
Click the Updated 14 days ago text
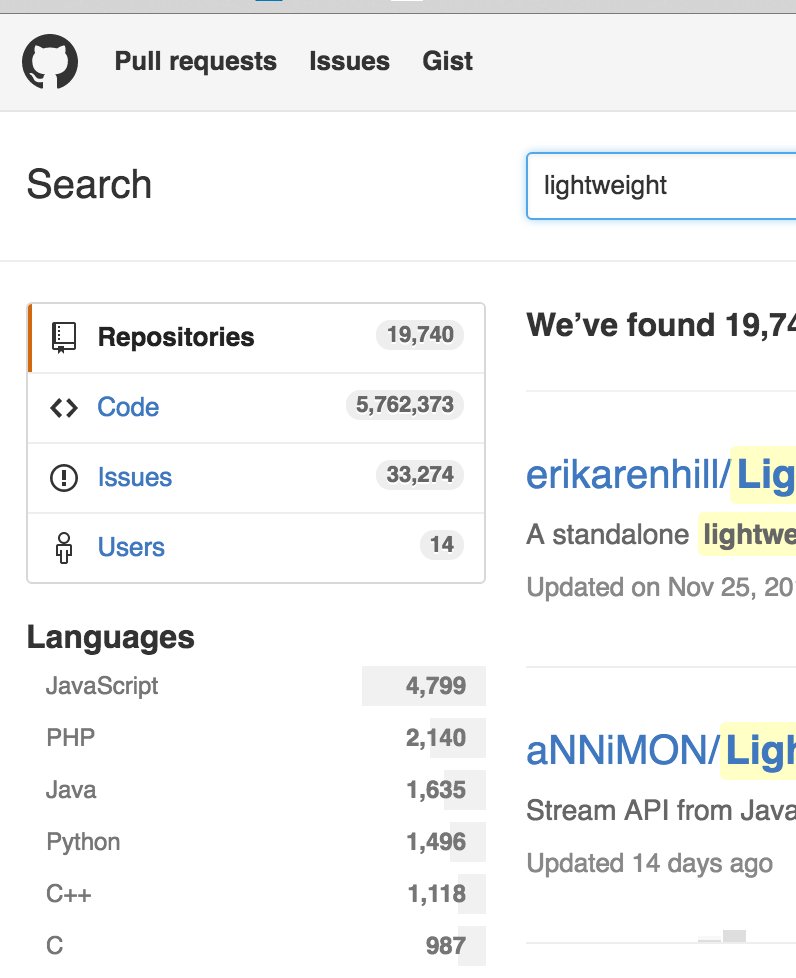point(649,864)
